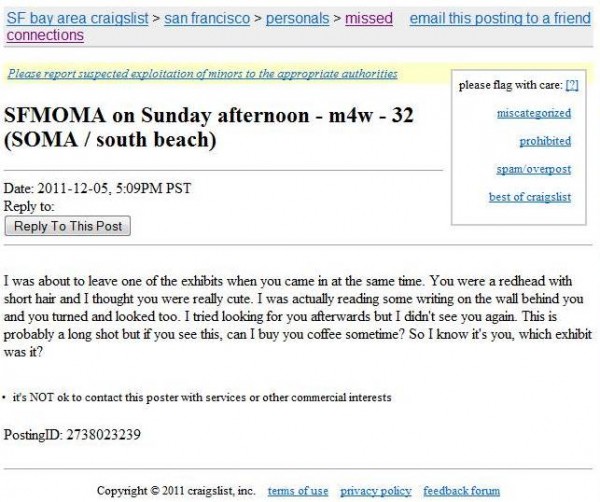The width and height of the screenshot is (600, 502).
Task: Click email this posting to a friend
Action: click(500, 18)
